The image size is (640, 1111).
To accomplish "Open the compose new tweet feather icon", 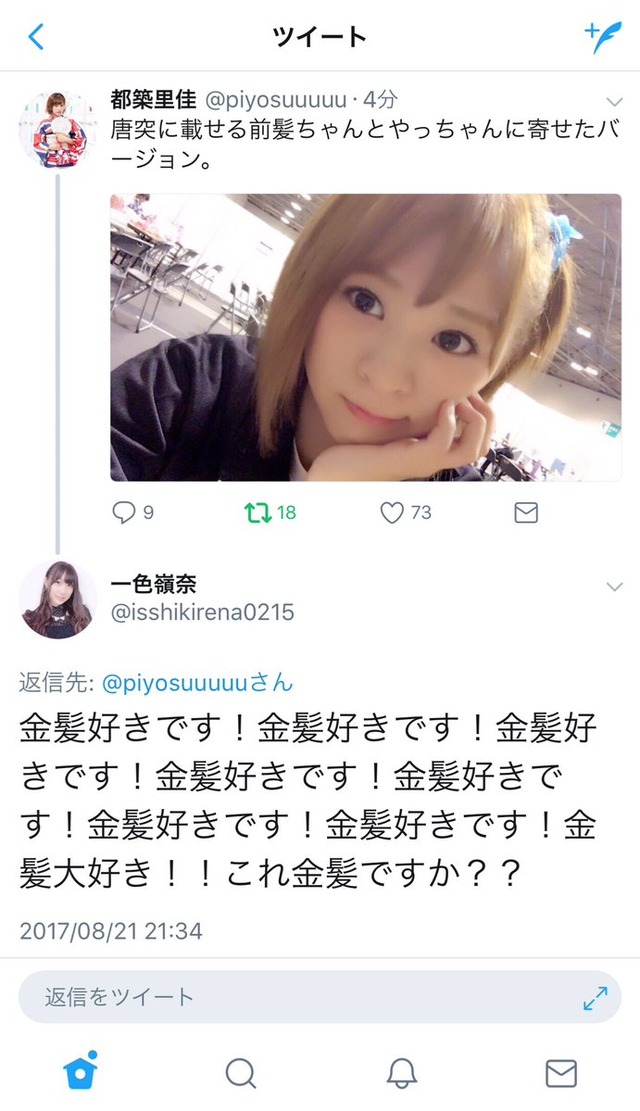I will tap(602, 37).
